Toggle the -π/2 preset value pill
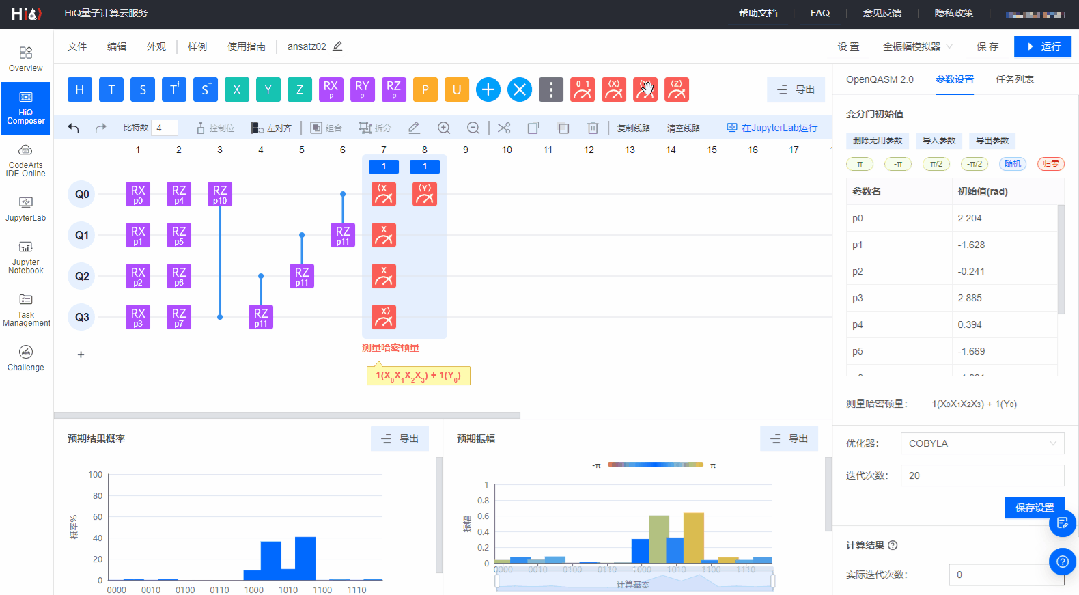 (975, 163)
